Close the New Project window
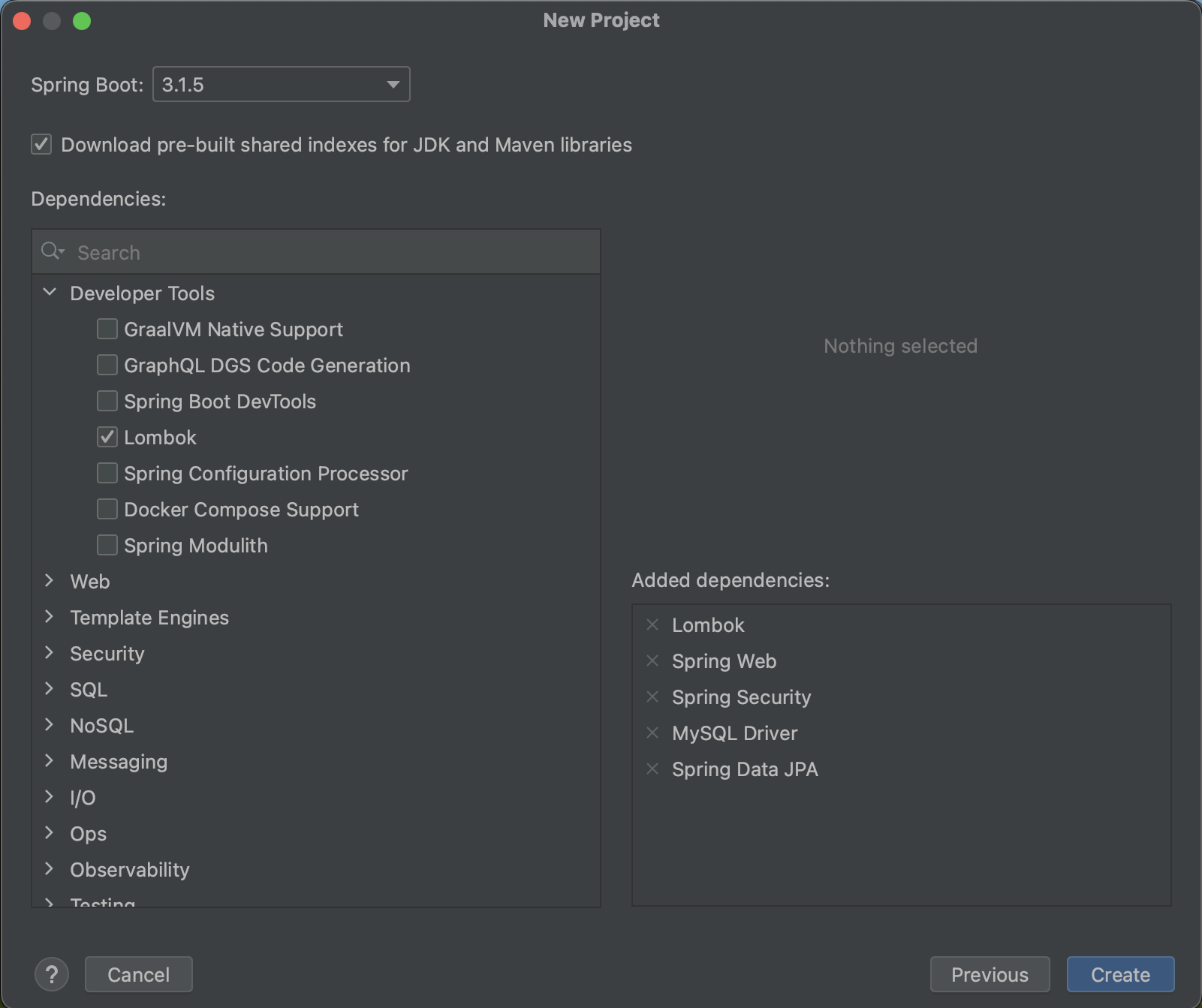Image resolution: width=1202 pixels, height=1008 pixels. coord(22,21)
